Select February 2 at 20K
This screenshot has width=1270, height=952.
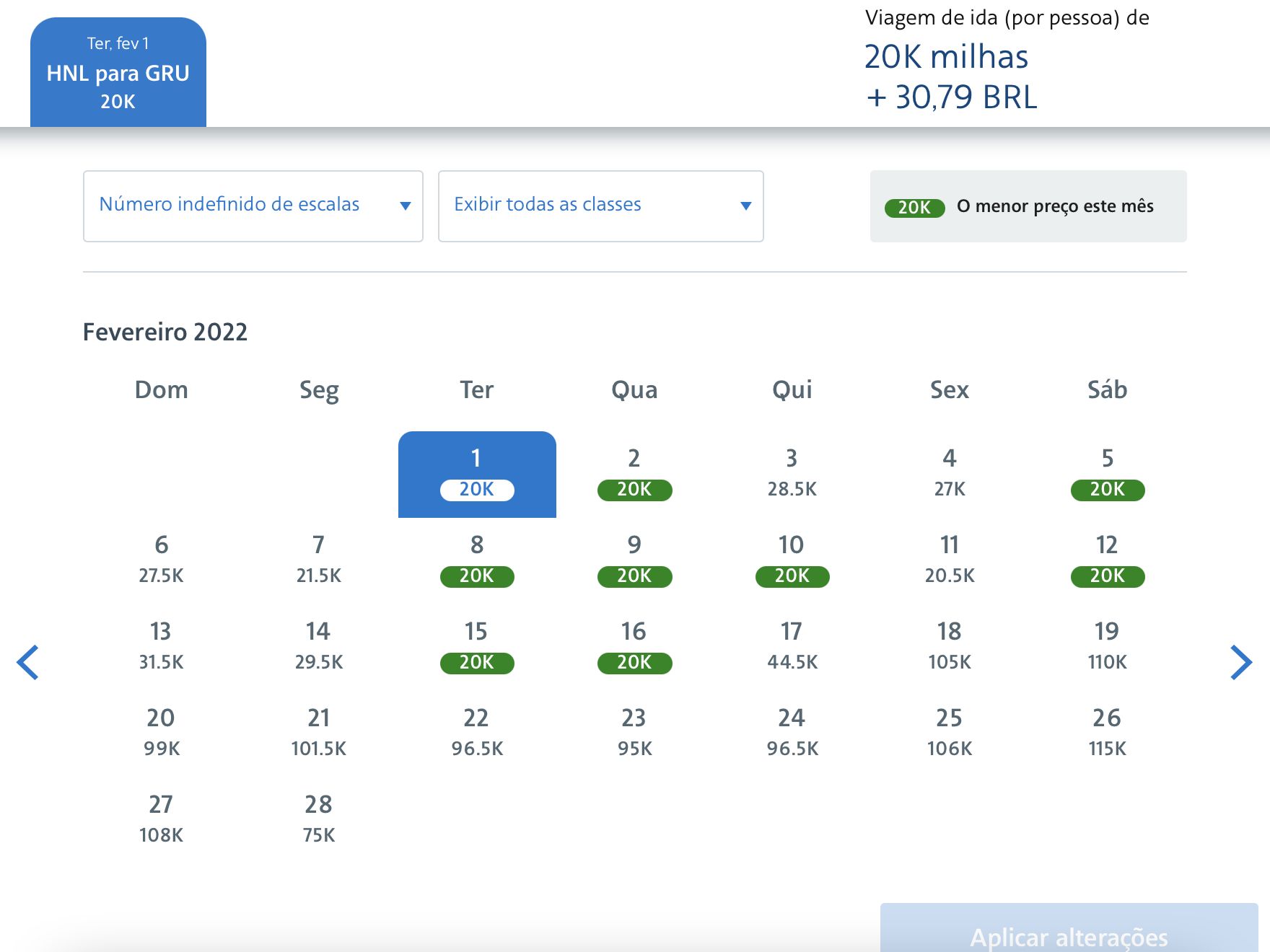click(x=635, y=475)
